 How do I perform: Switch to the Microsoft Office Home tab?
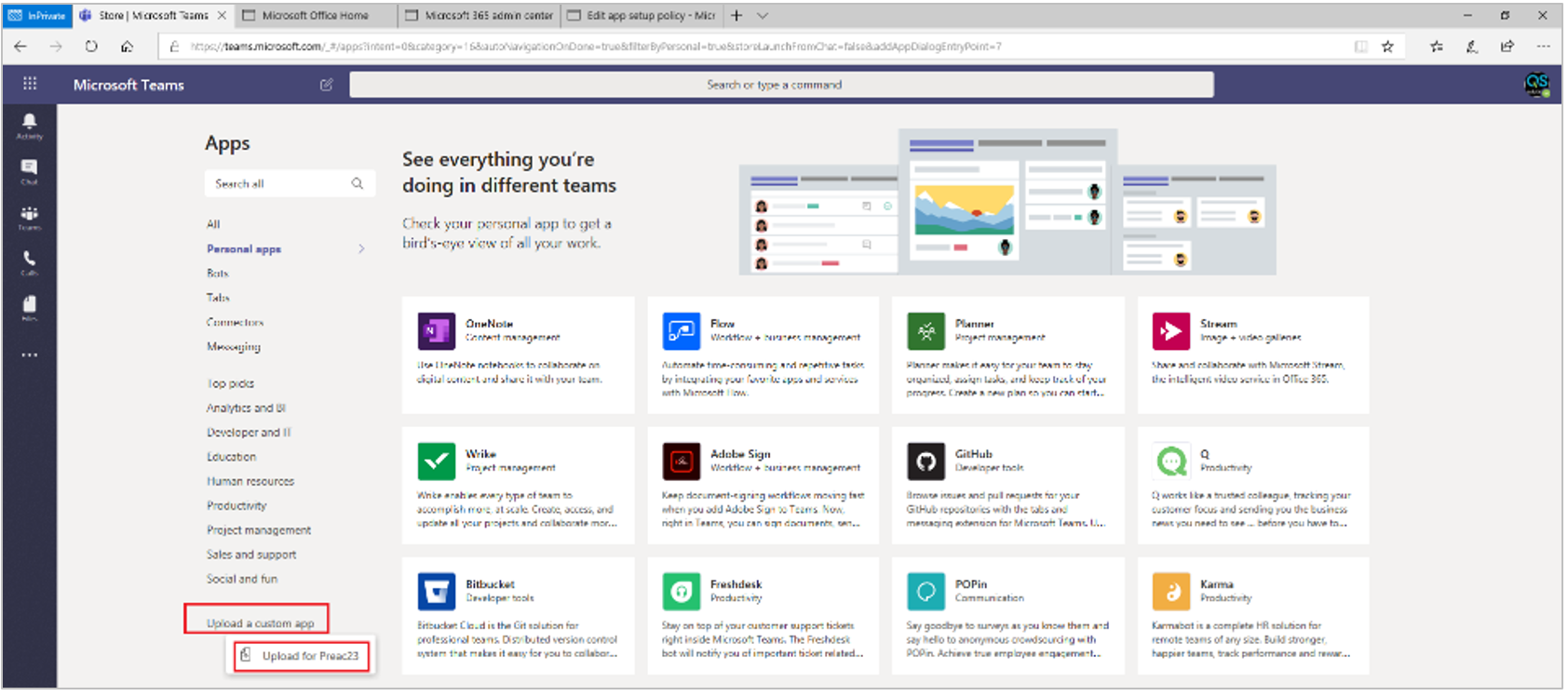(x=315, y=16)
